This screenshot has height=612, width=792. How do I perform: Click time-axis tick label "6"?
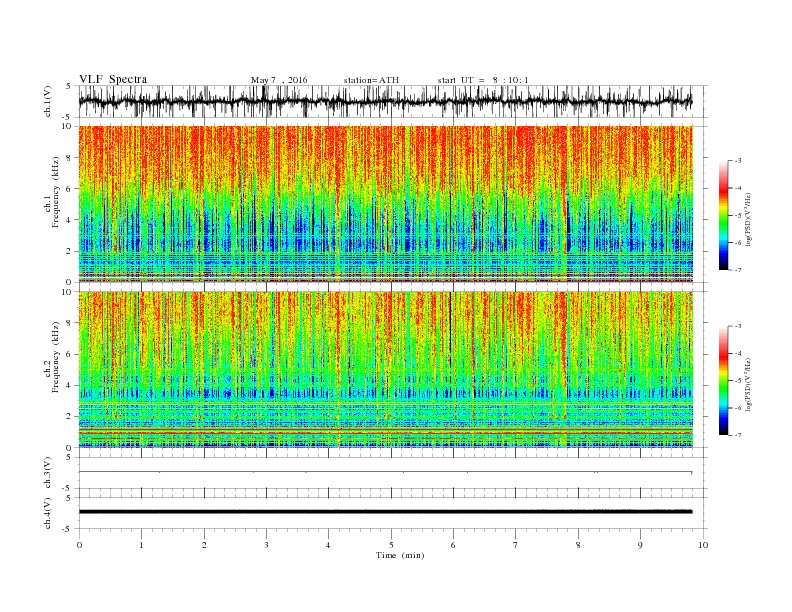pyautogui.click(x=453, y=545)
